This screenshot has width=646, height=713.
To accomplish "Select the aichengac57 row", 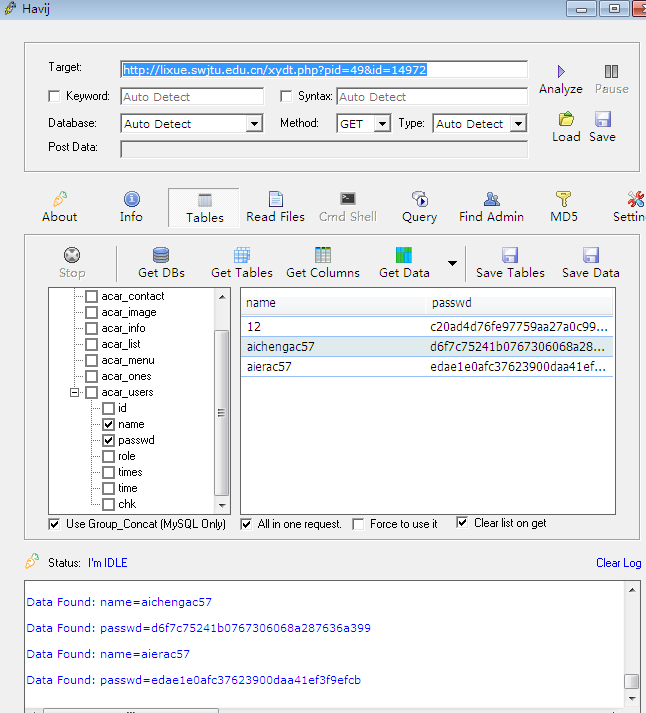I will [427, 346].
